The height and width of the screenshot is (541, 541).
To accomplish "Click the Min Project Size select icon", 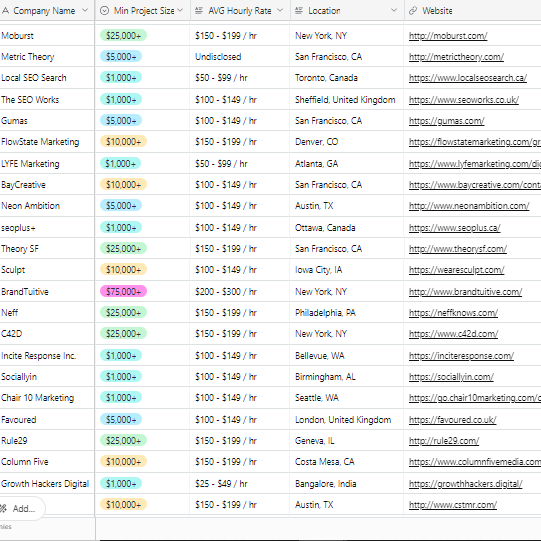I will coord(104,11).
